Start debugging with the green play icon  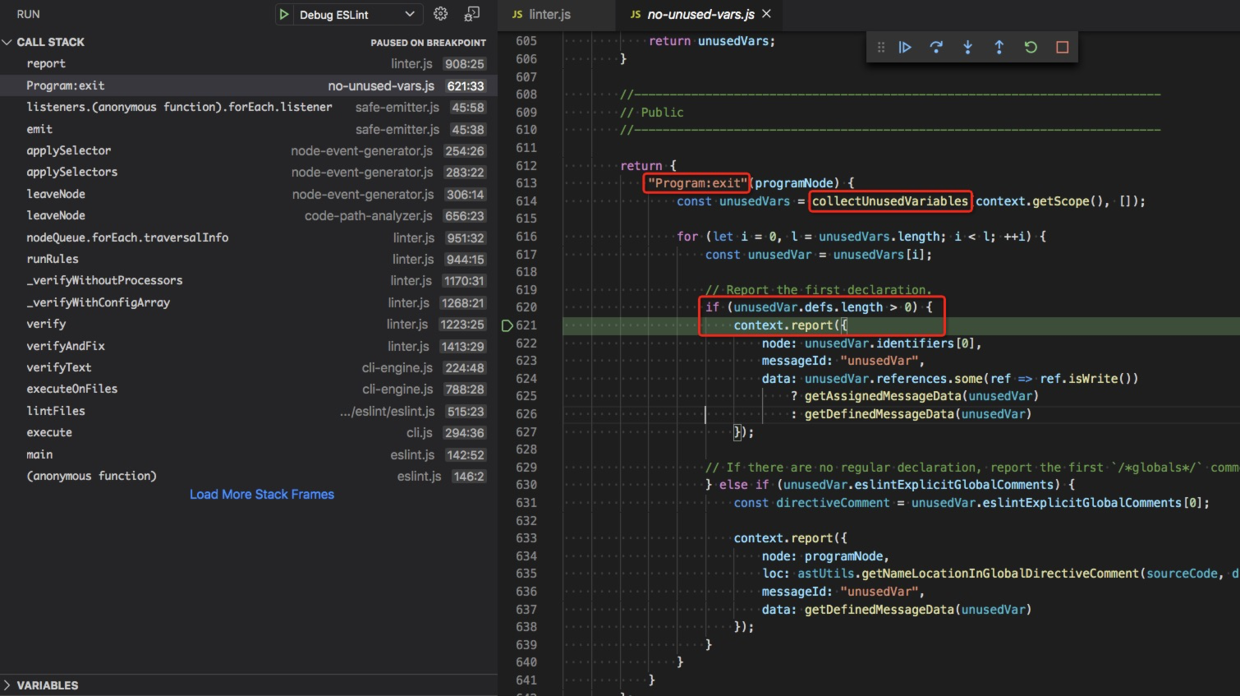click(x=284, y=14)
